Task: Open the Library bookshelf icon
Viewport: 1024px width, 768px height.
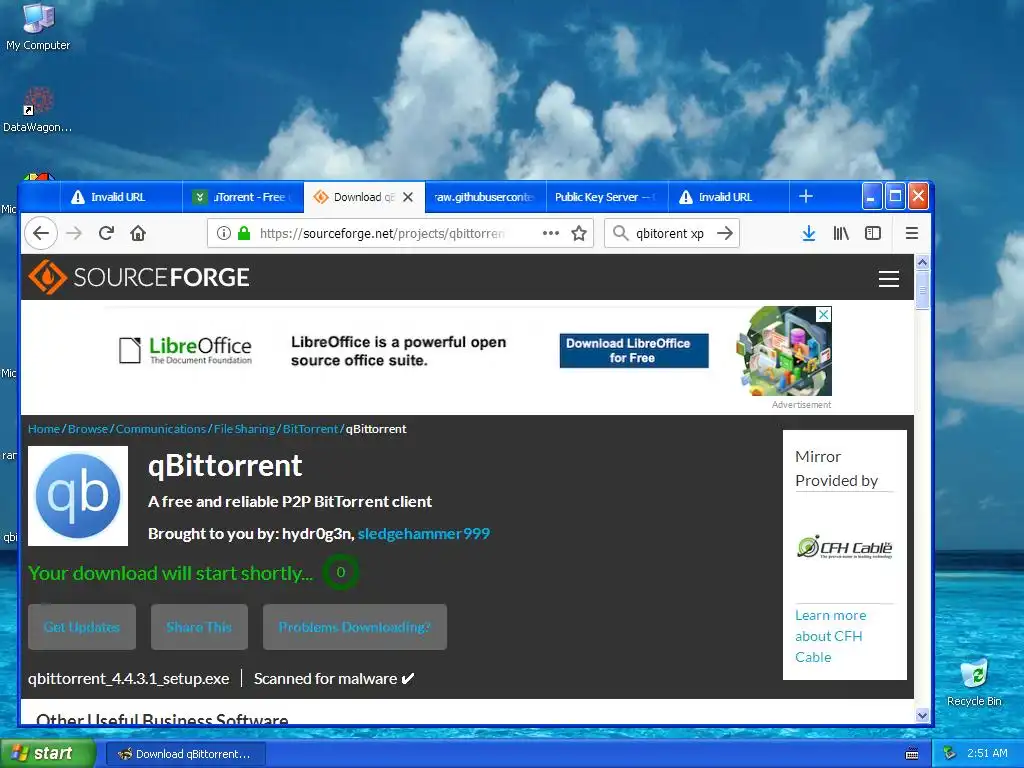Action: coord(840,233)
